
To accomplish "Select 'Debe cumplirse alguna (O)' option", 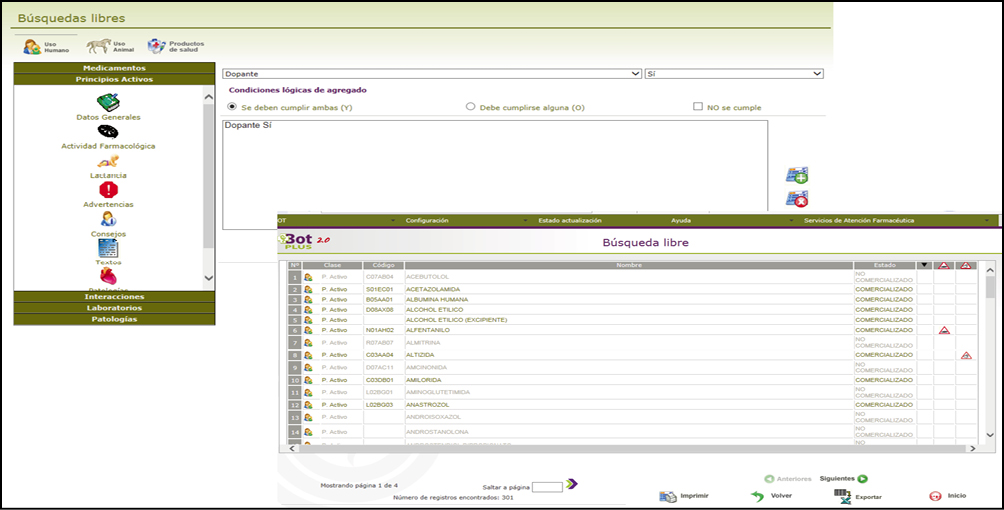I will [471, 106].
